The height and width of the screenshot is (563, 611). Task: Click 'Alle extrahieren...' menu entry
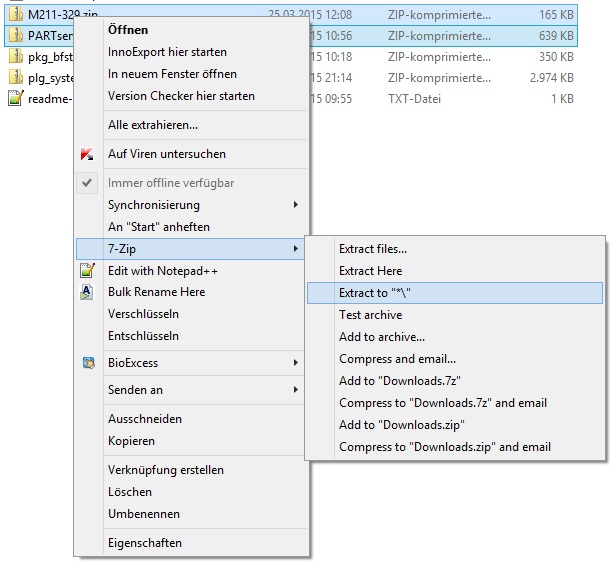click(x=152, y=125)
